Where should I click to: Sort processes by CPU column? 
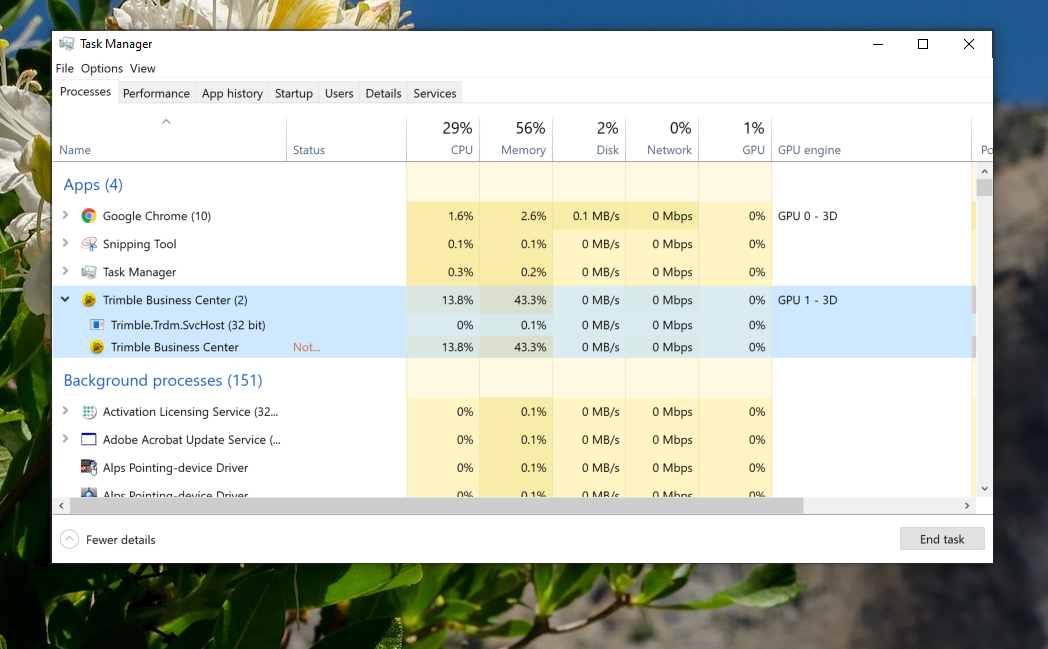tap(443, 140)
